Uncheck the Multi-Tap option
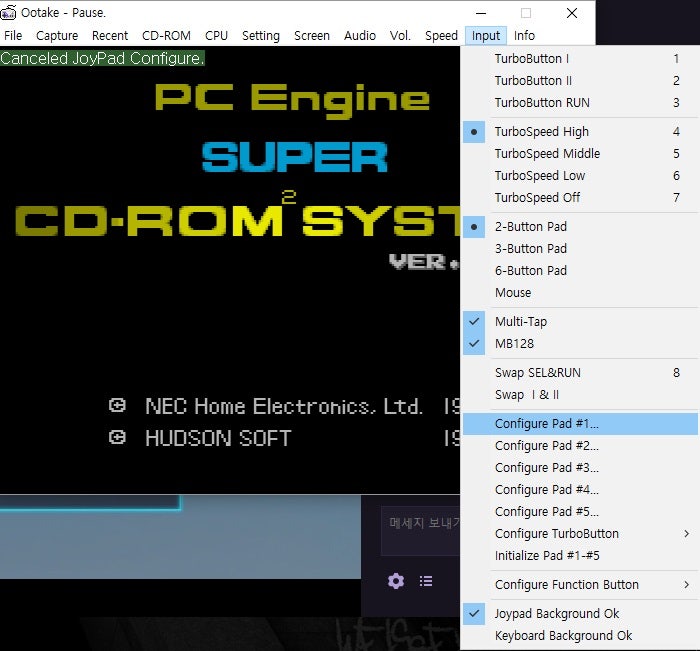The image size is (700, 651). click(580, 321)
